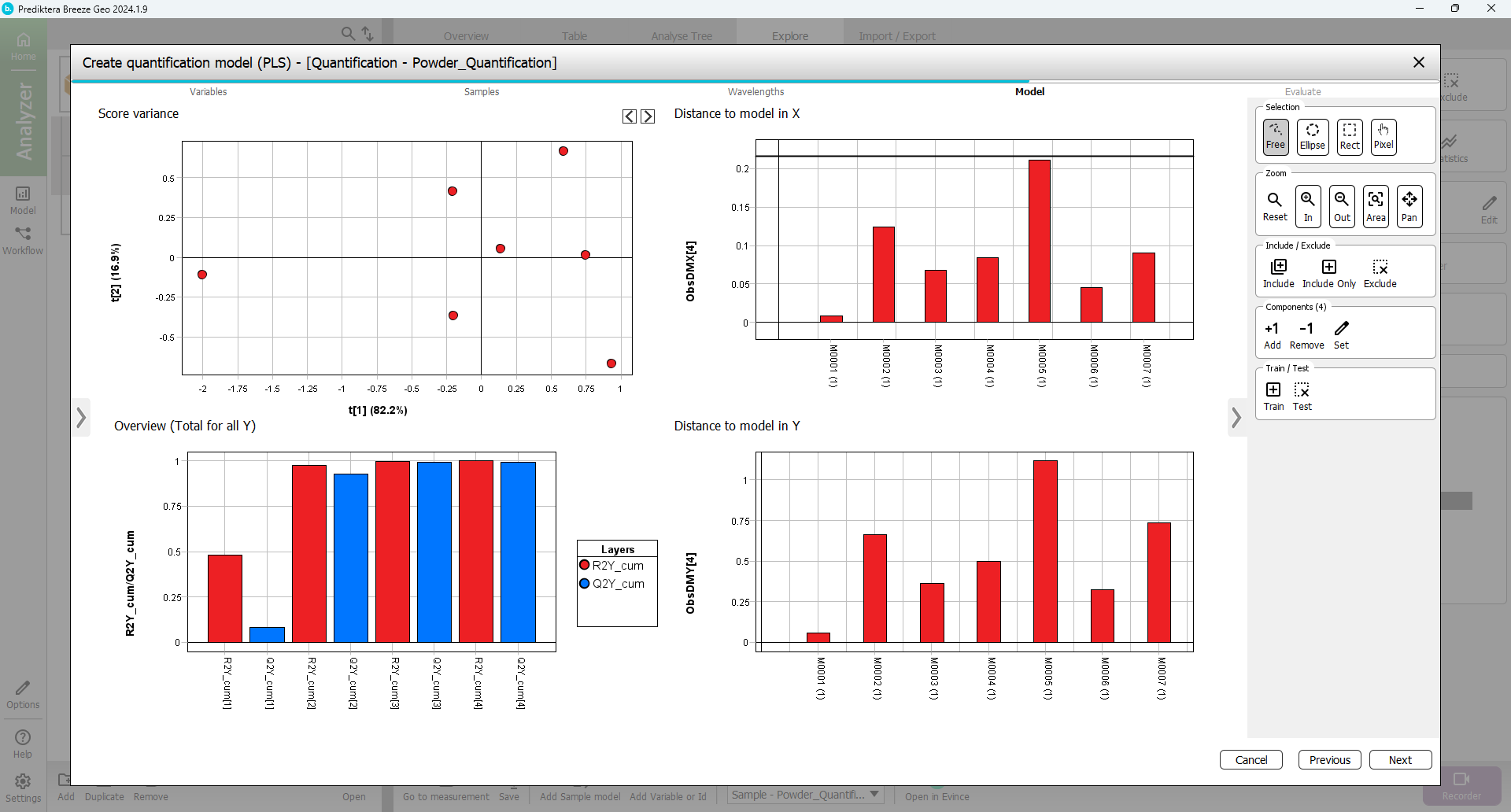Show previous score variance plot
This screenshot has height=812, width=1511.
point(630,116)
